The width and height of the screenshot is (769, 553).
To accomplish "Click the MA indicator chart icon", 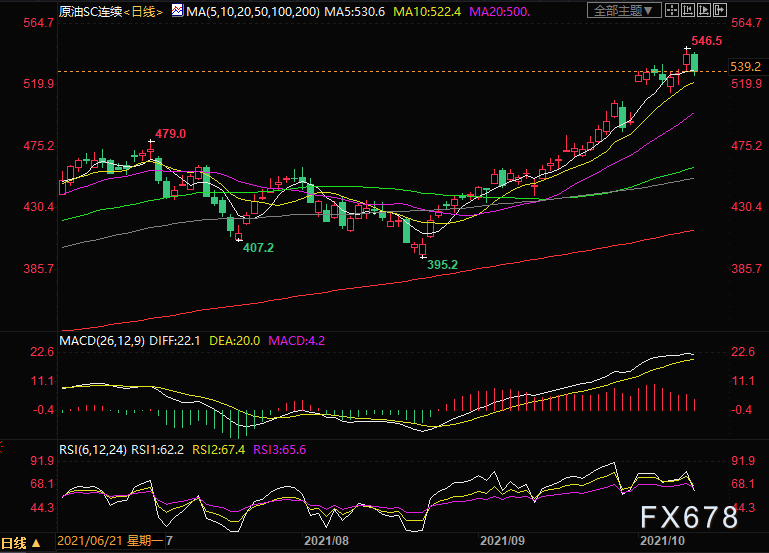I will (x=177, y=10).
